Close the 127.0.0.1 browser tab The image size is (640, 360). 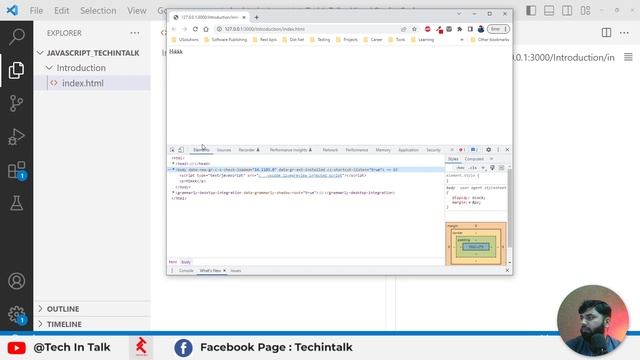pyautogui.click(x=244, y=17)
